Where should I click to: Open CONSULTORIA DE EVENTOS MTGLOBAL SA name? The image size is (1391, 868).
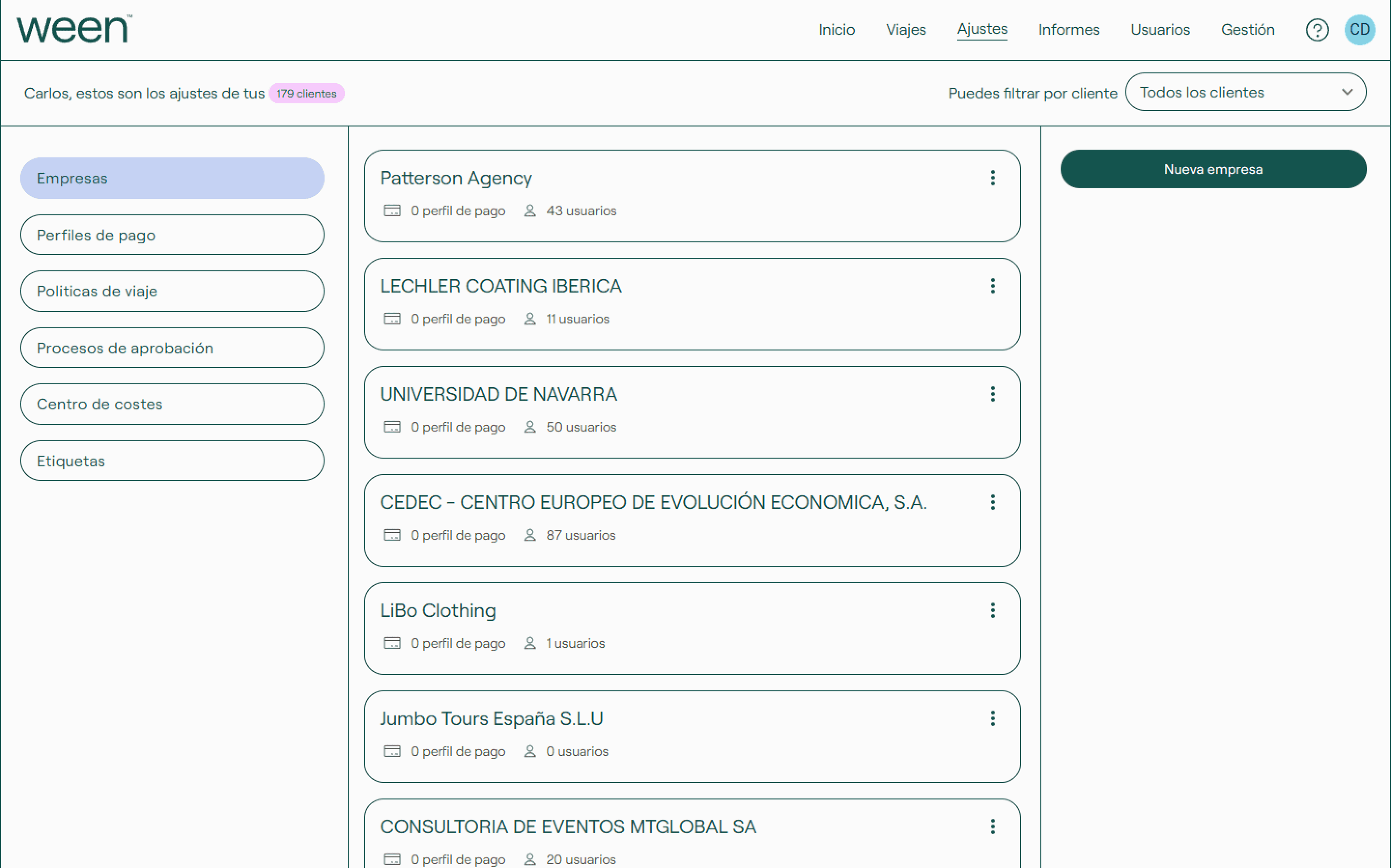pos(568,826)
